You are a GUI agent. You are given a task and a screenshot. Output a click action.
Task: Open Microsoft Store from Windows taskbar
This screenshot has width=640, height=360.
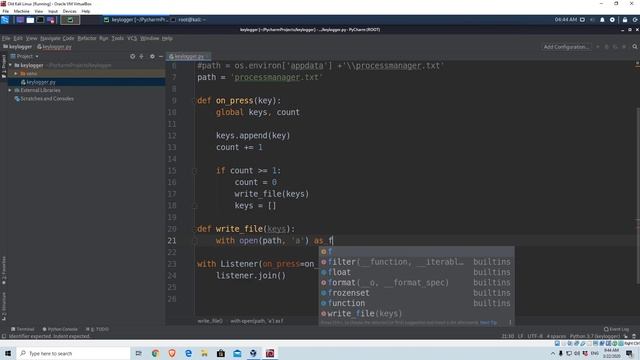pos(221,353)
